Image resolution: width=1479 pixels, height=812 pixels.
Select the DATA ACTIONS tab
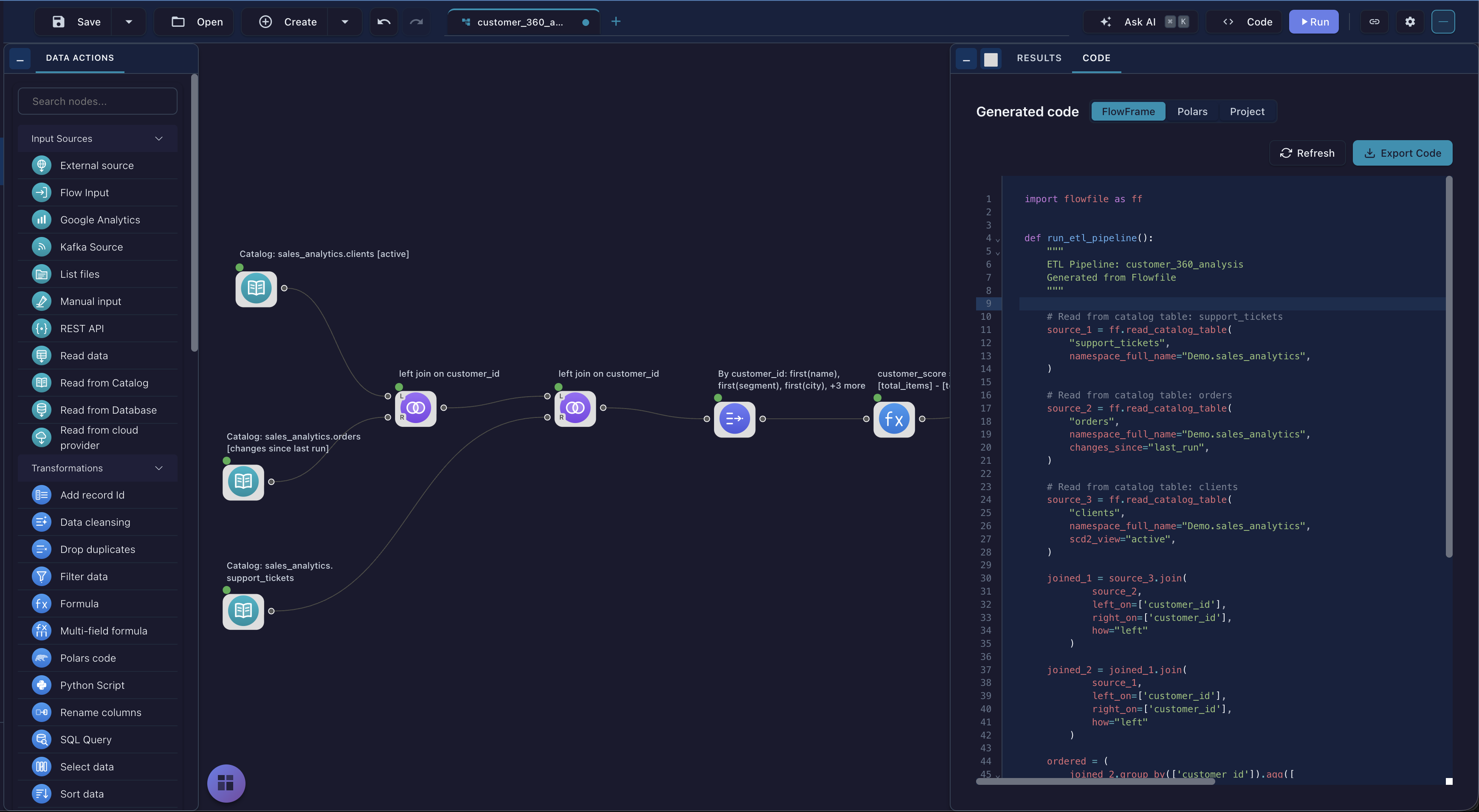click(80, 58)
